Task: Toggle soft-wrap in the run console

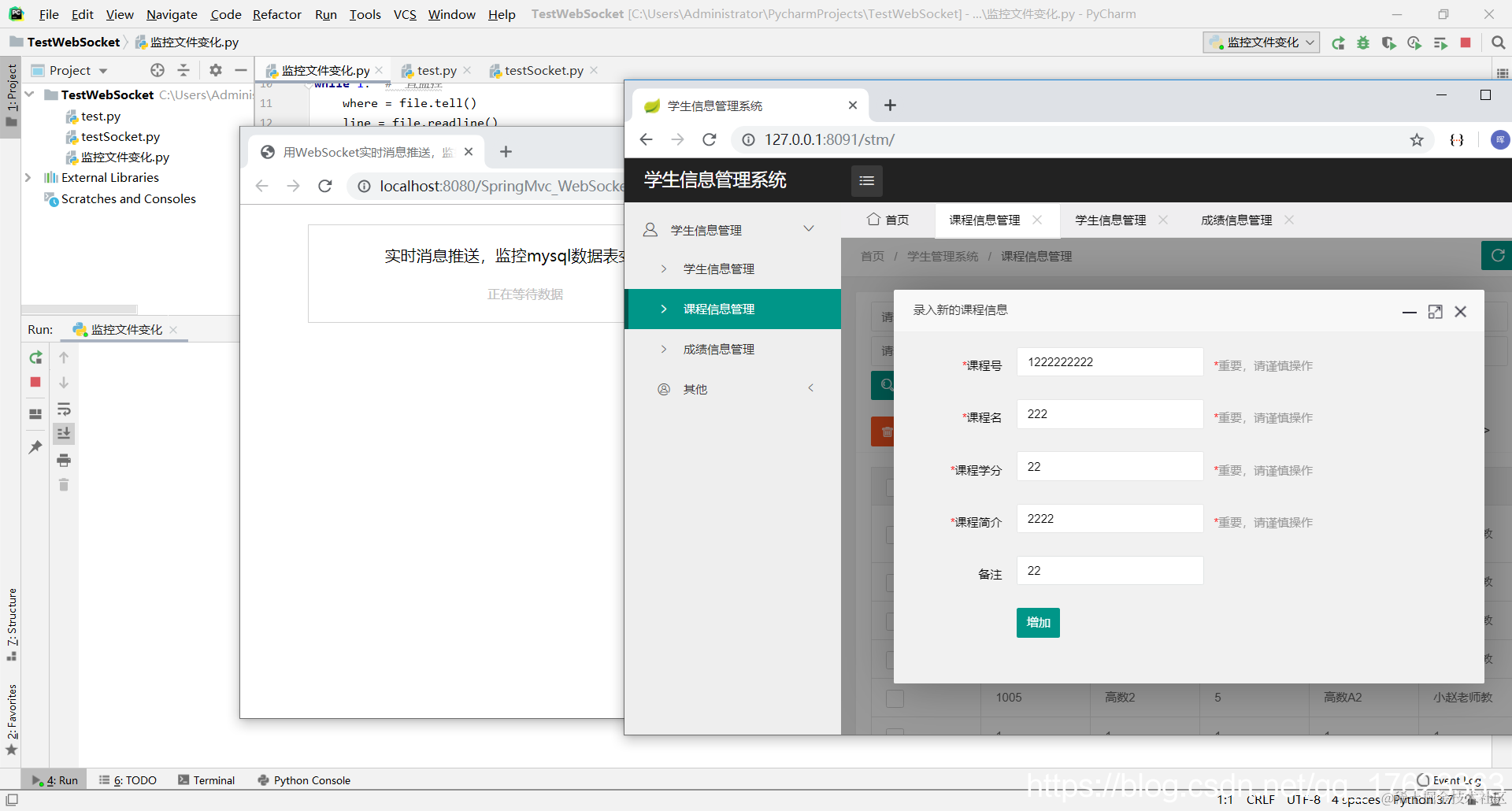Action: (x=64, y=409)
